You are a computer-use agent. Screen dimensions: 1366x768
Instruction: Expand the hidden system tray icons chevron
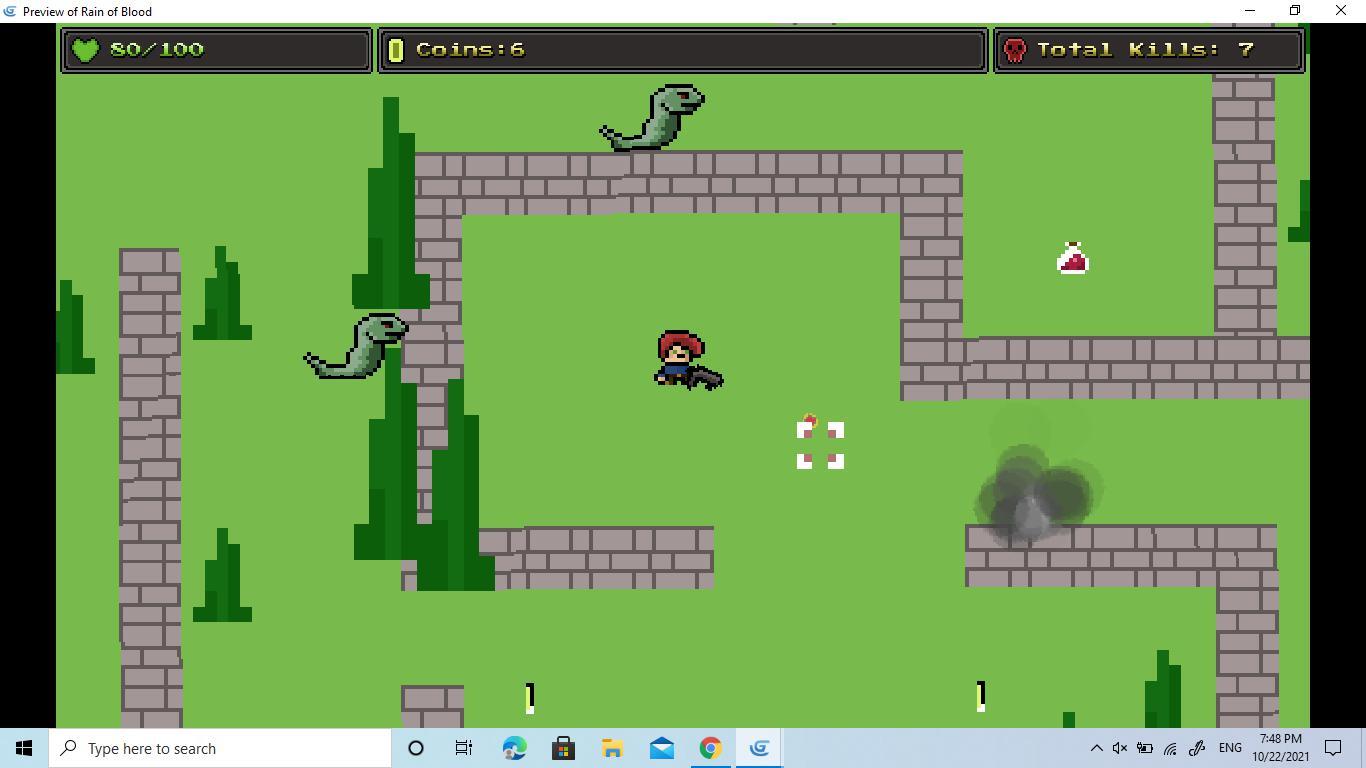(x=1096, y=748)
